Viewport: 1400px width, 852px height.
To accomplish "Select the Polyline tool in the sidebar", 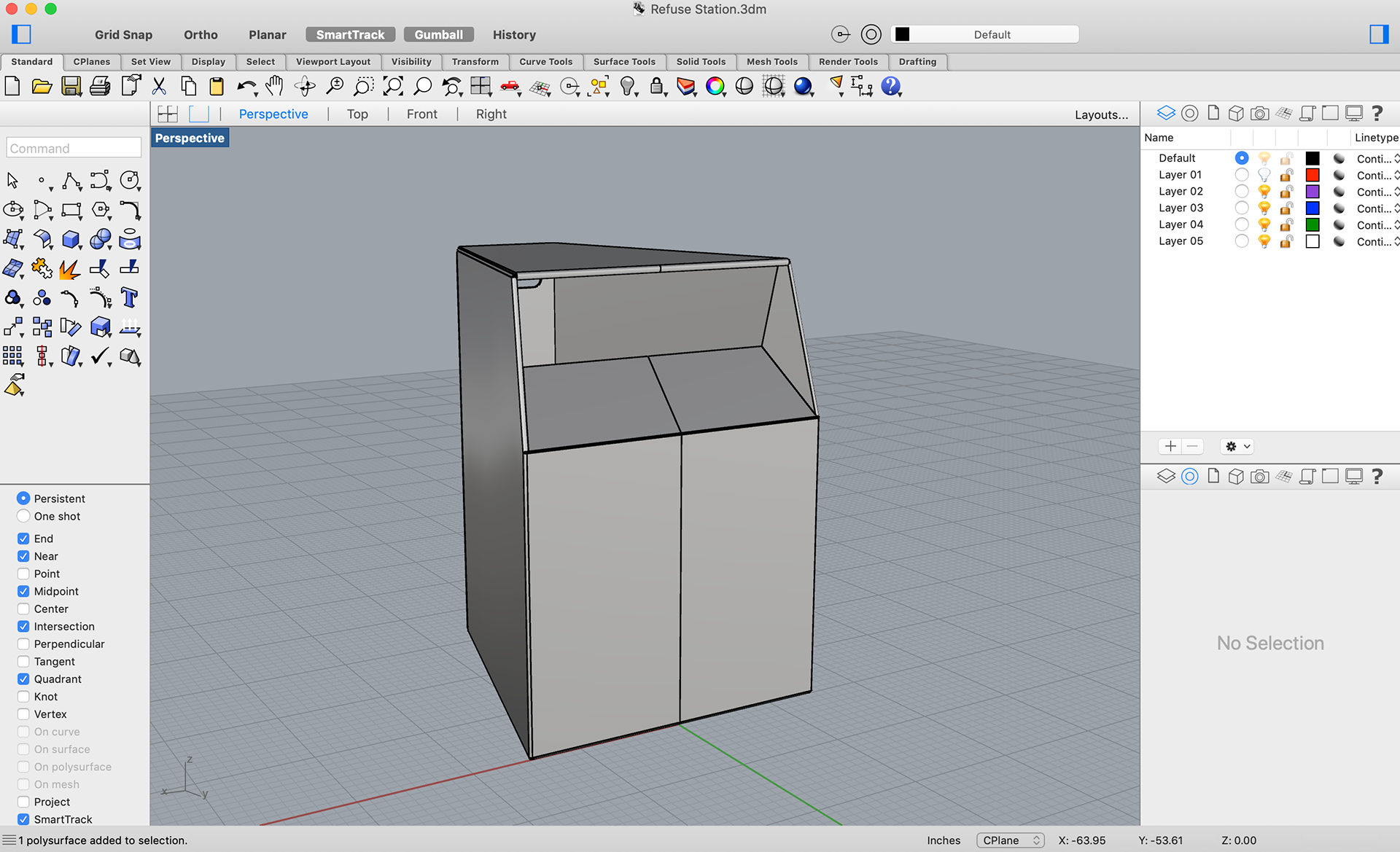I will coord(71,180).
